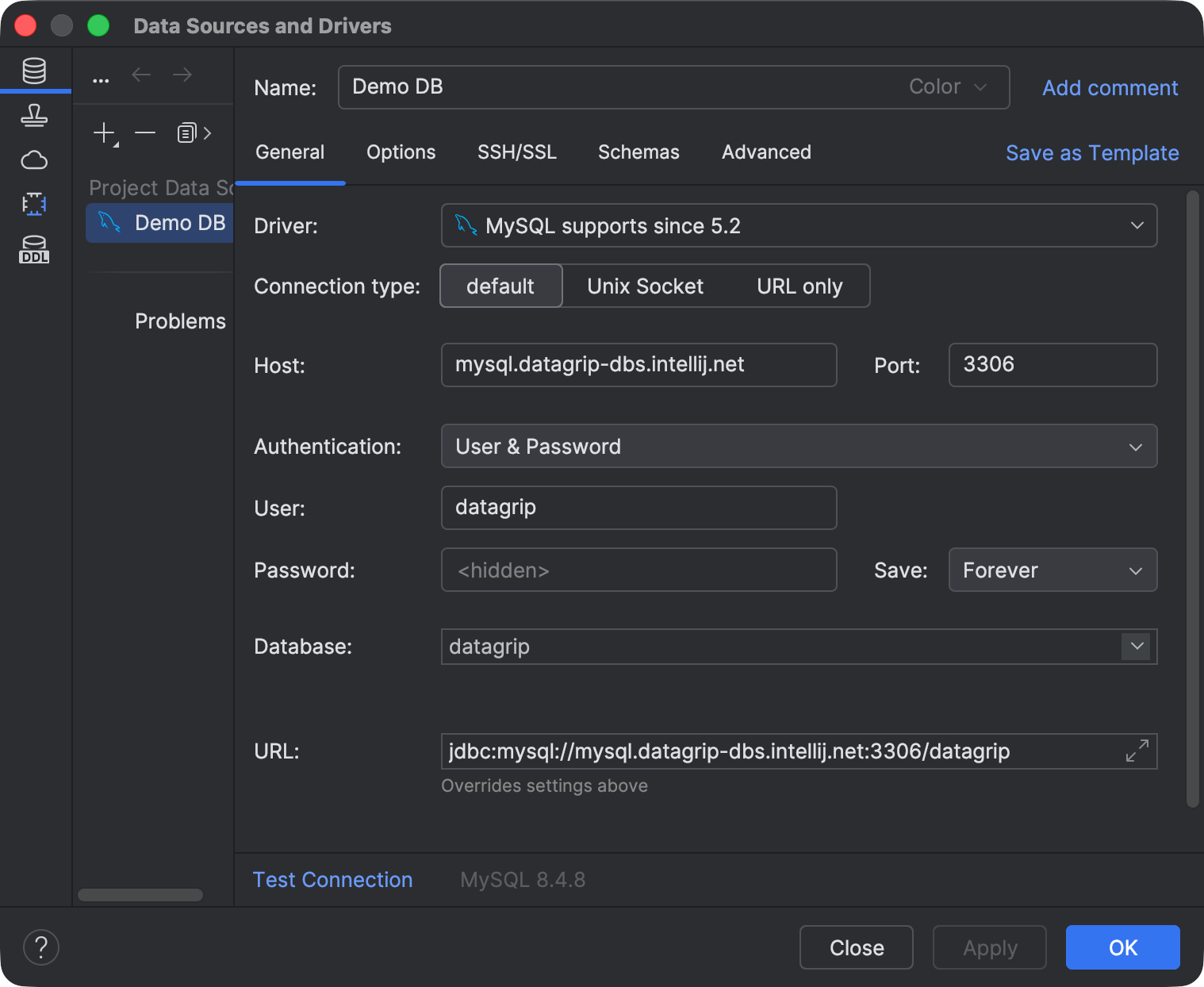Focus the hidden Password field
Viewport: 1204px width, 987px height.
click(638, 570)
